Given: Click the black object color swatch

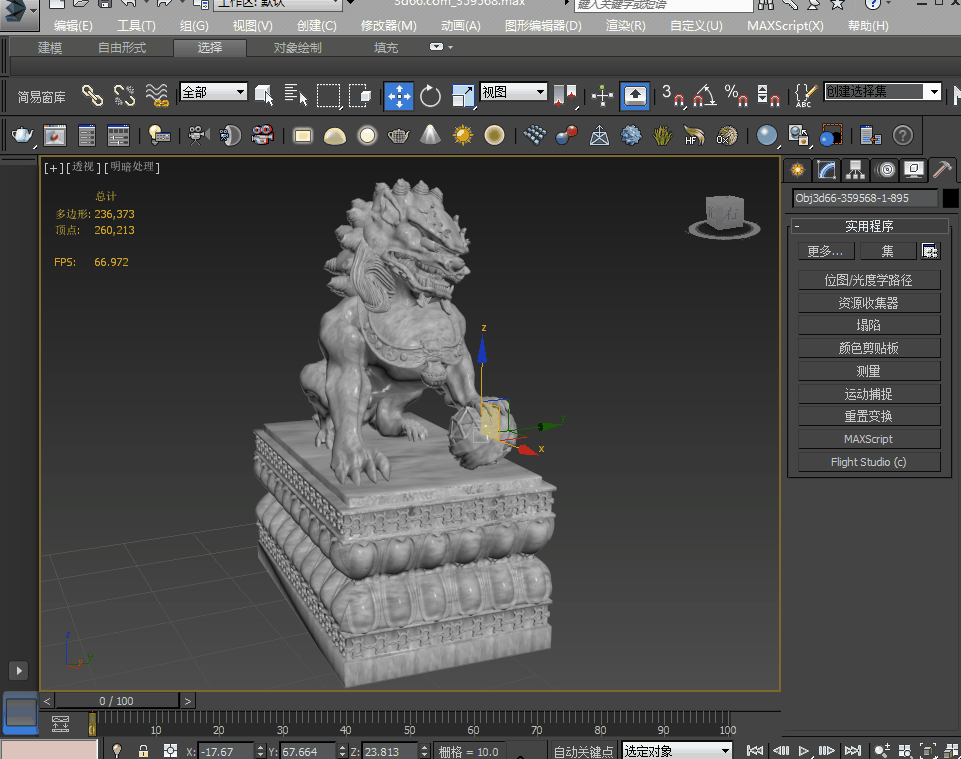Looking at the screenshot, I should (950, 198).
